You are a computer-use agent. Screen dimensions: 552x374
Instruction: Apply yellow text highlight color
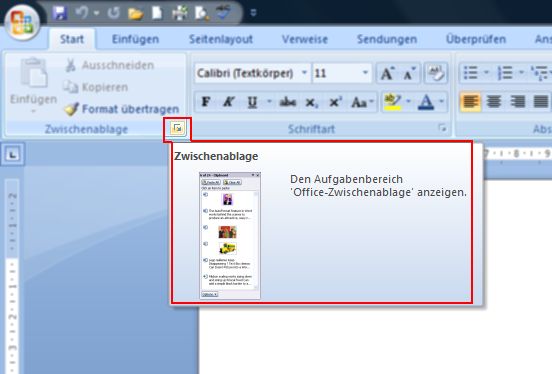point(393,102)
